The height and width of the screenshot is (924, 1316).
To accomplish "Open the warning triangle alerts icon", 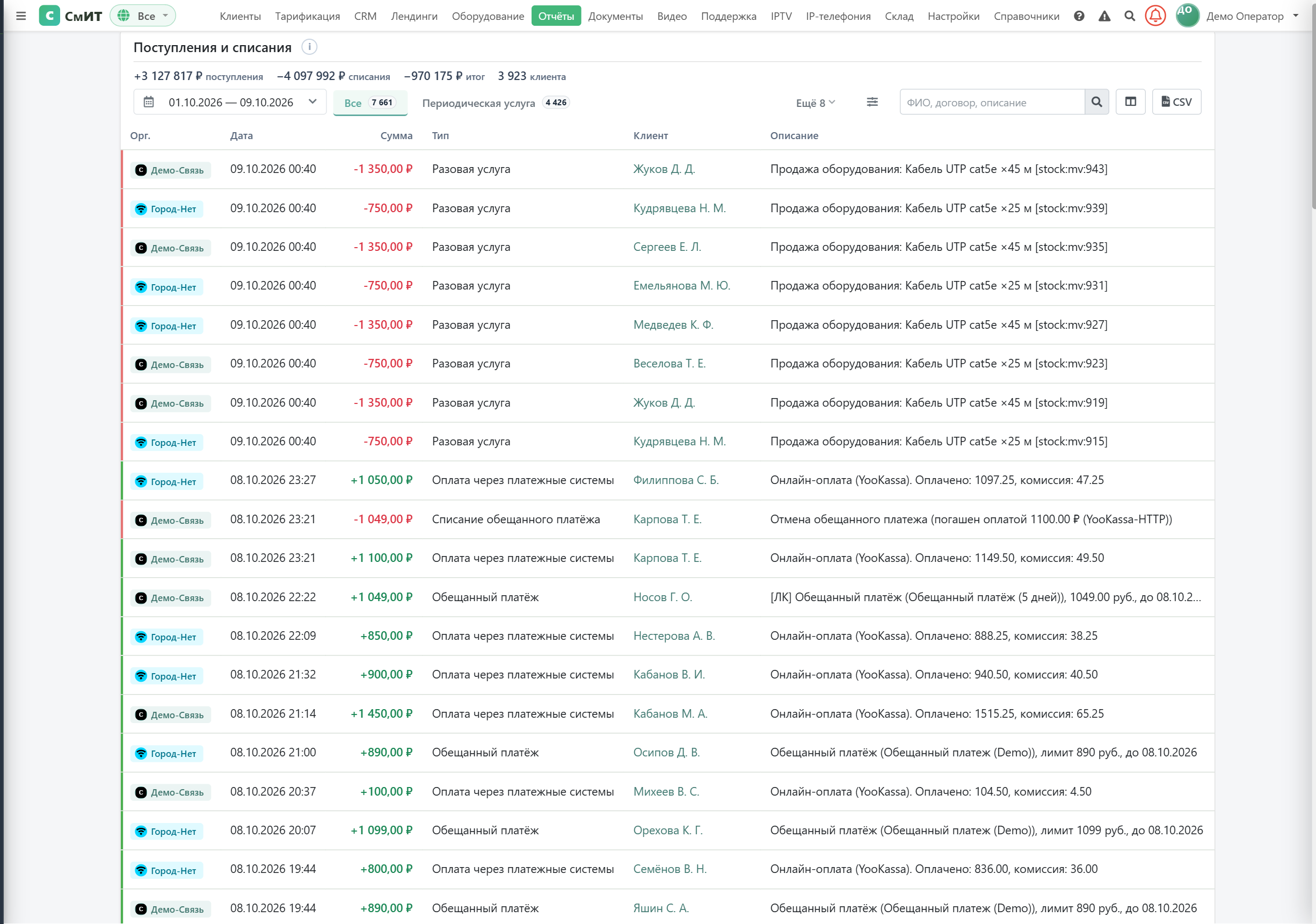I will (x=1104, y=16).
